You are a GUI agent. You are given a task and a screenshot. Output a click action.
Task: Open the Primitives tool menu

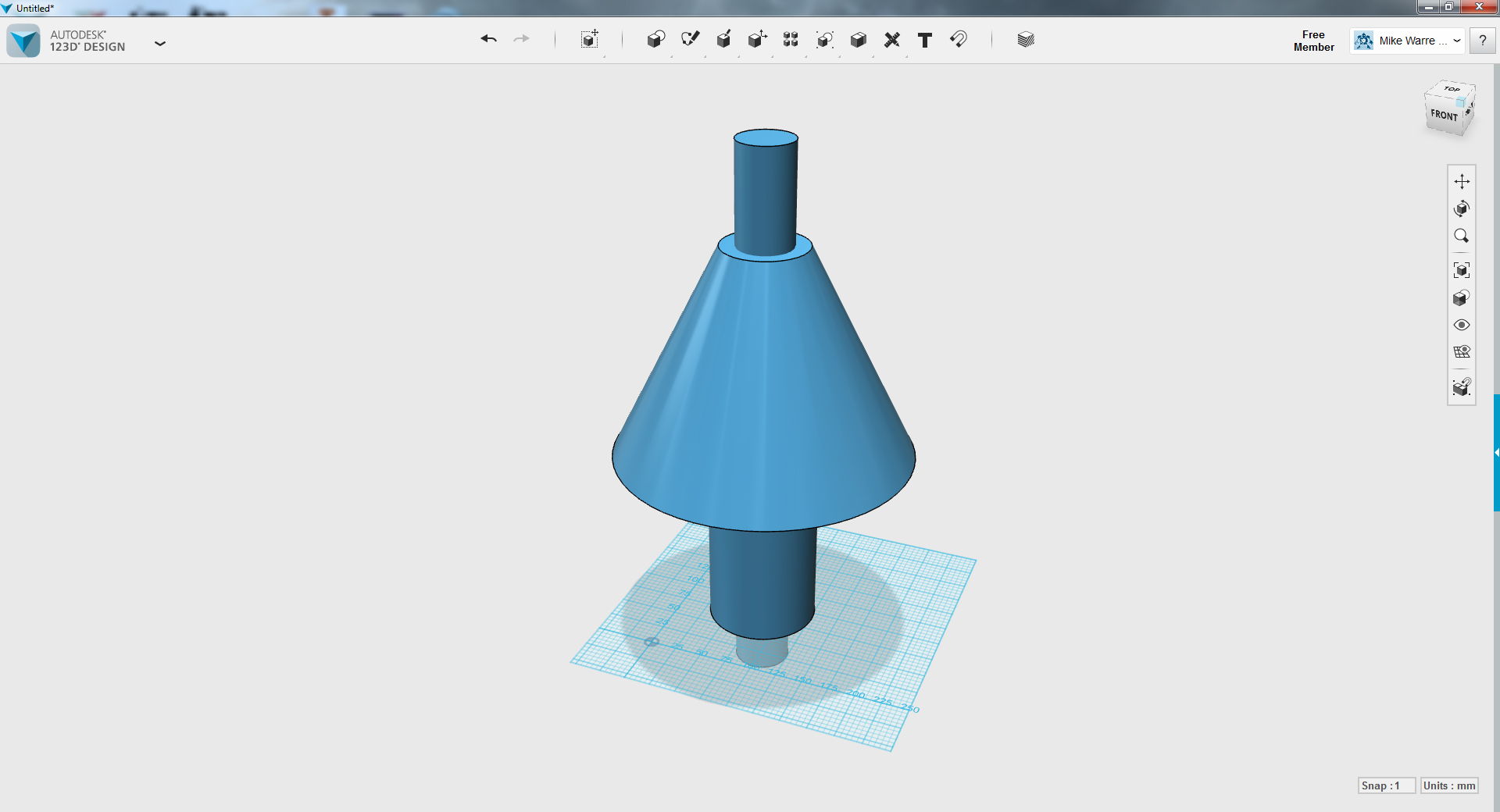point(656,39)
